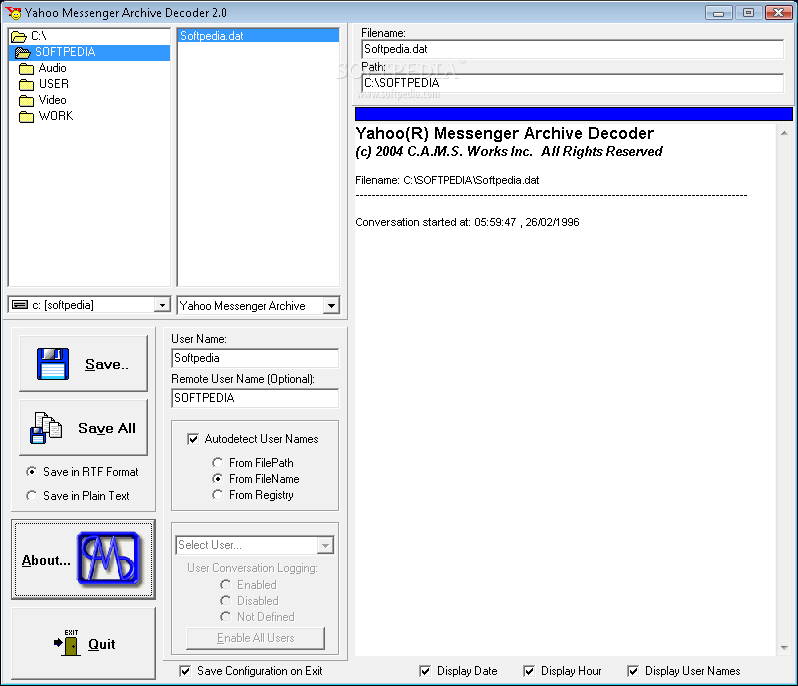Click the '(c) 2004 C.A.M.S. Works Inc.' line
This screenshot has width=798, height=686.
click(509, 152)
